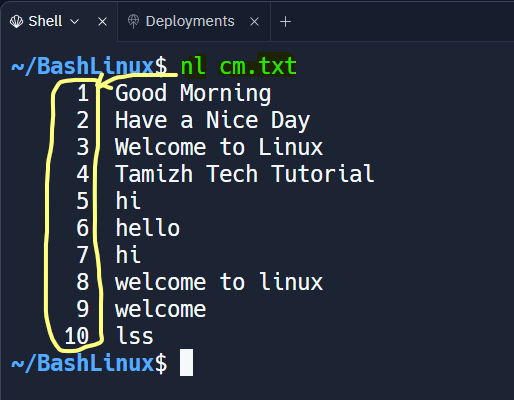Click the terminal cursor at the last prompt

(x=186, y=362)
